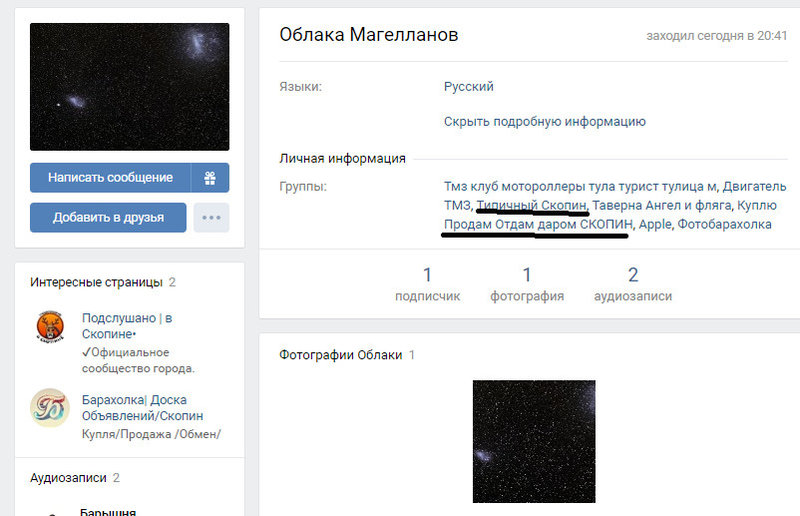View the 1 подписчик counter
Viewport: 800px width, 516px height.
[427, 284]
